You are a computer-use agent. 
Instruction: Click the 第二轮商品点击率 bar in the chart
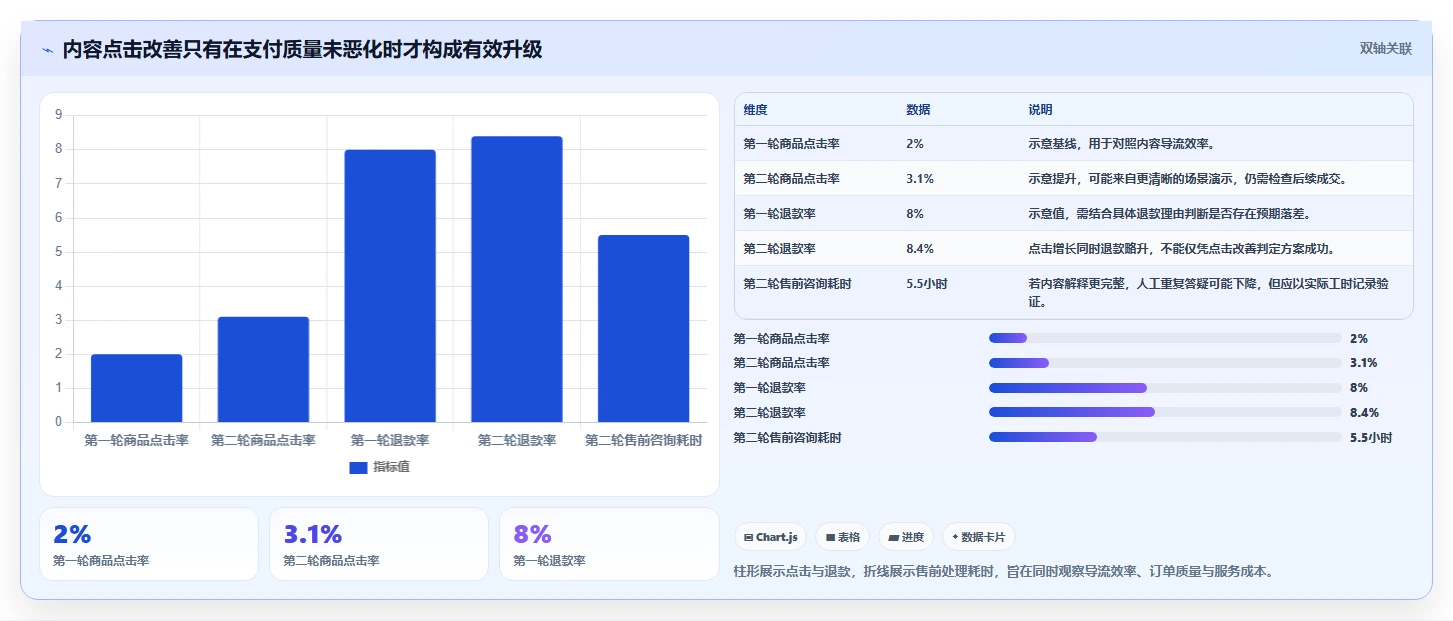pyautogui.click(x=263, y=369)
